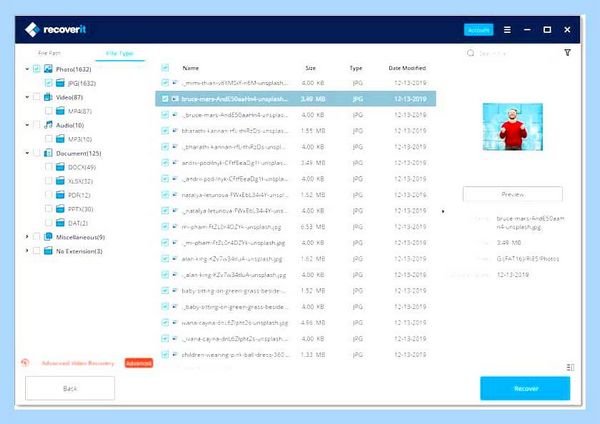Open the Advanced Video Recovery link
The height and width of the screenshot is (424, 600).
point(78,363)
